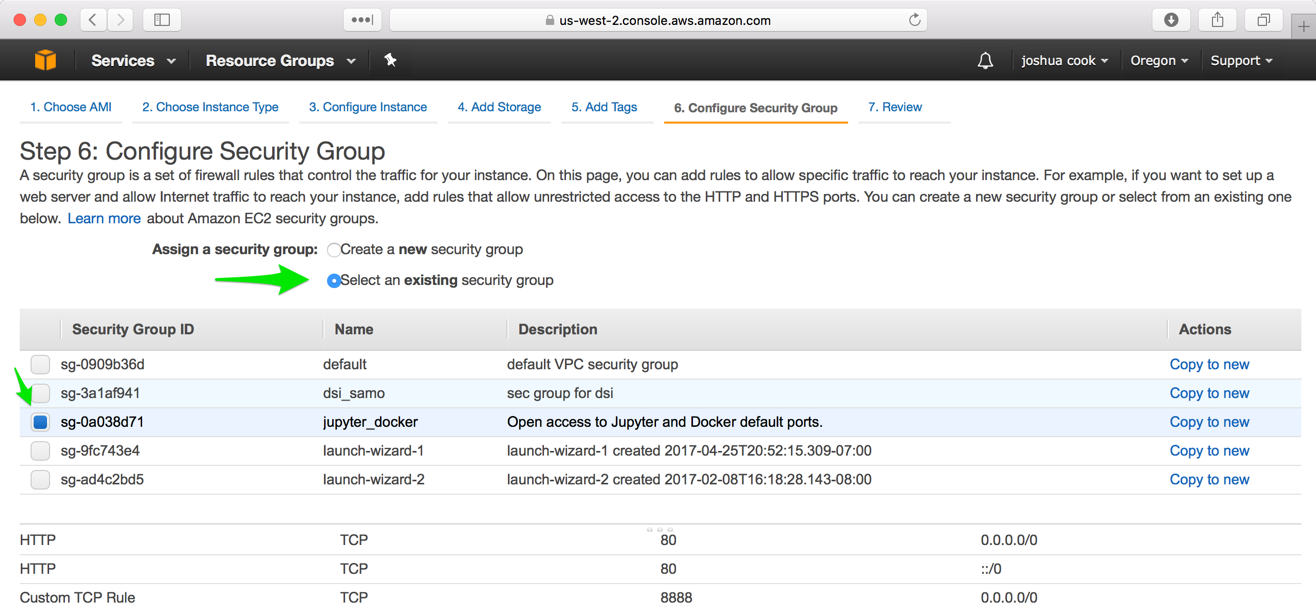Image resolution: width=1316 pixels, height=609 pixels.
Task: Copy to new for default group
Action: click(x=1209, y=364)
